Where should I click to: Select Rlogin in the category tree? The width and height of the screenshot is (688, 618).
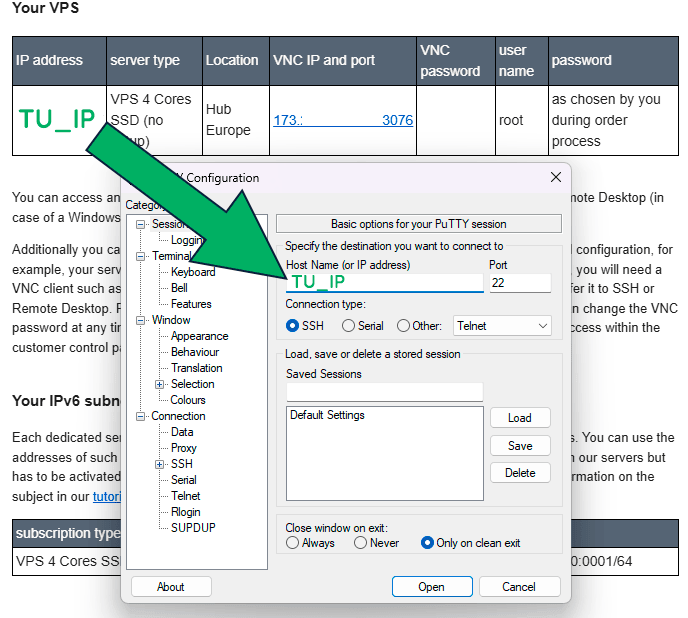click(x=186, y=512)
